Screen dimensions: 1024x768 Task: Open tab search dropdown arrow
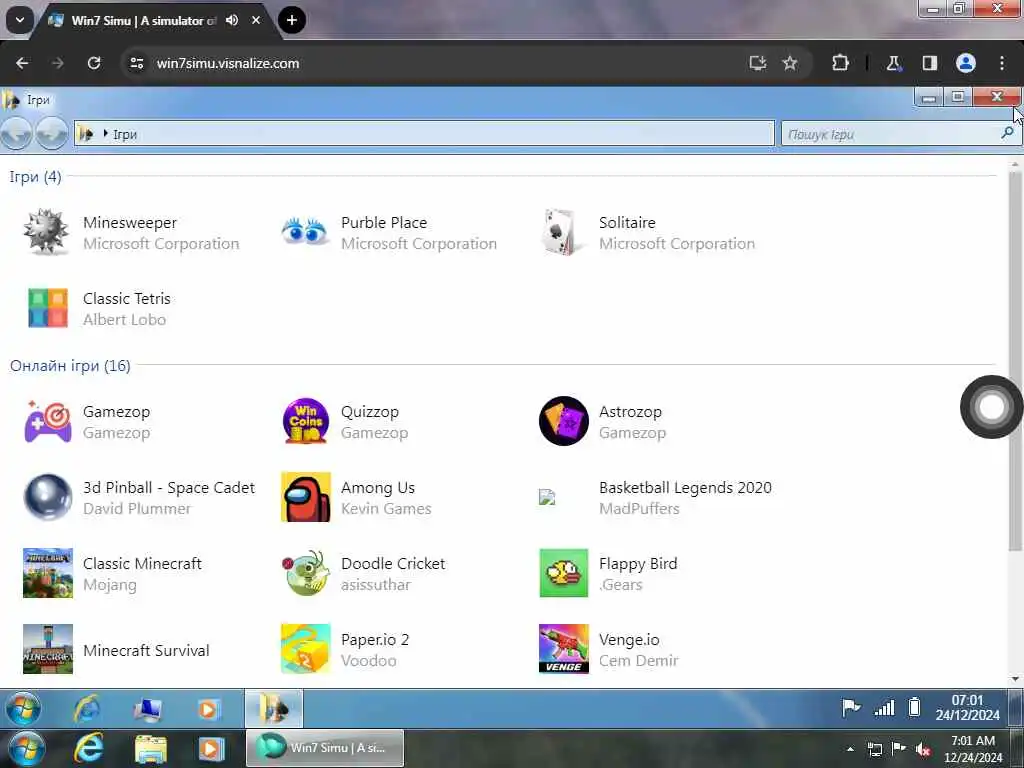click(x=20, y=20)
